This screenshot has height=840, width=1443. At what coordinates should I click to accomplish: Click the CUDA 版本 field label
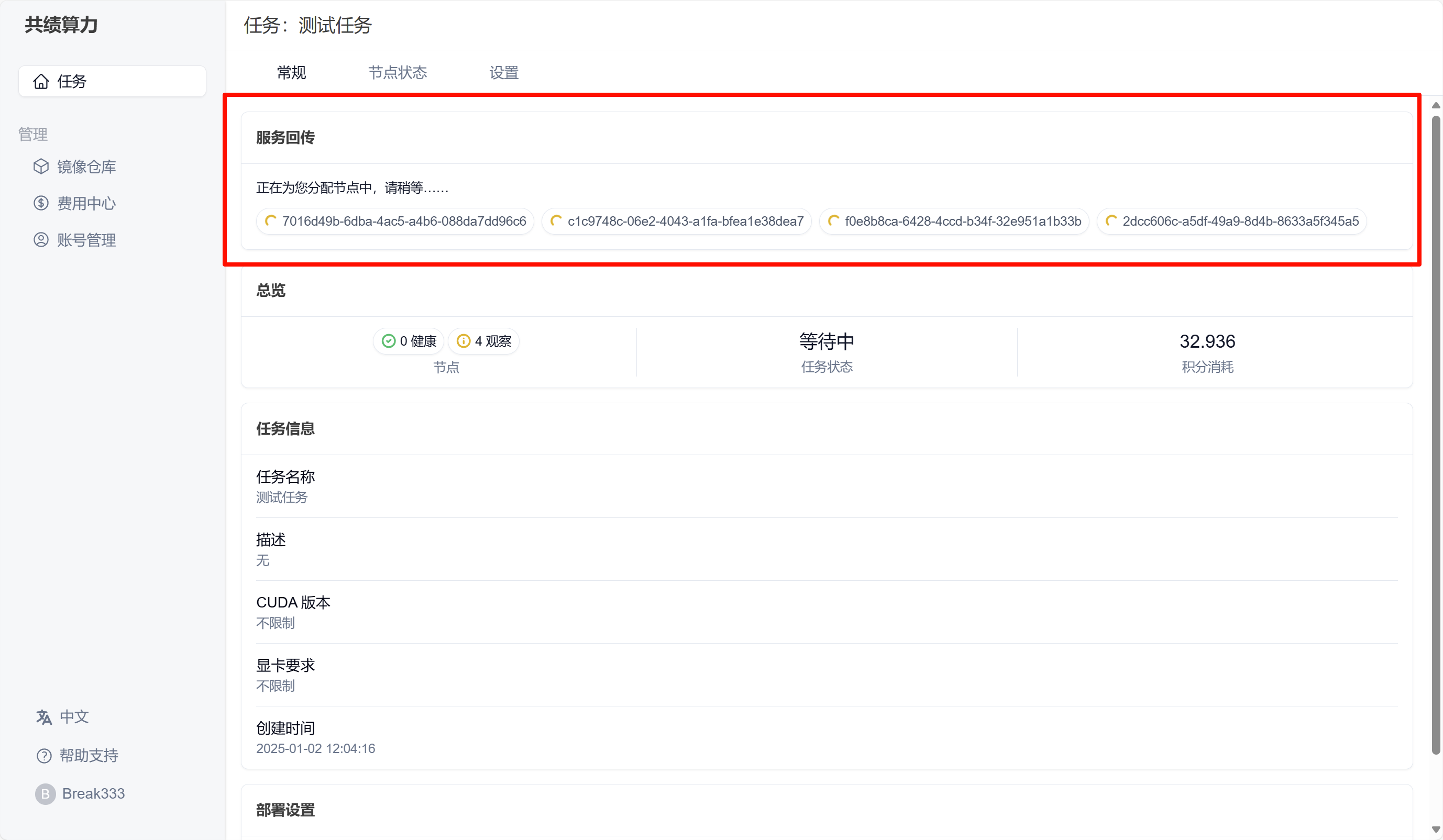[x=293, y=602]
